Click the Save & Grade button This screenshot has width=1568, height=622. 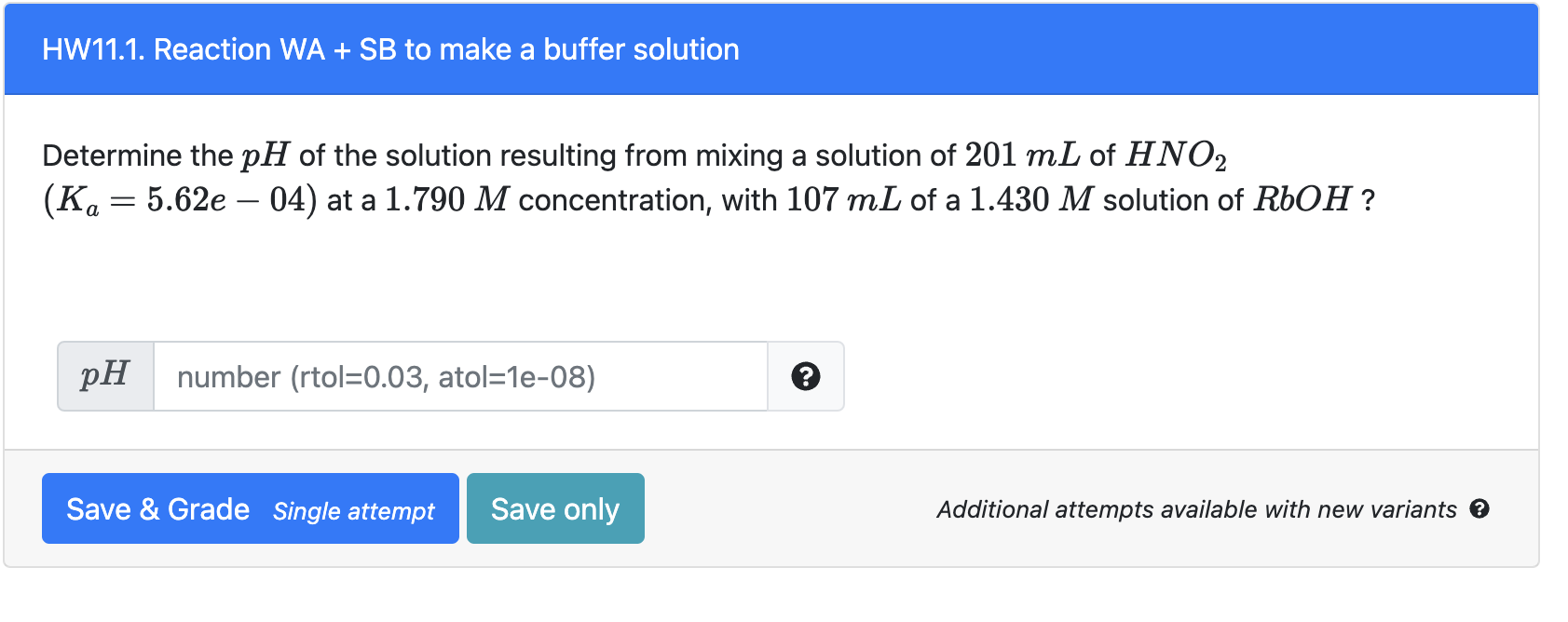pyautogui.click(x=158, y=508)
